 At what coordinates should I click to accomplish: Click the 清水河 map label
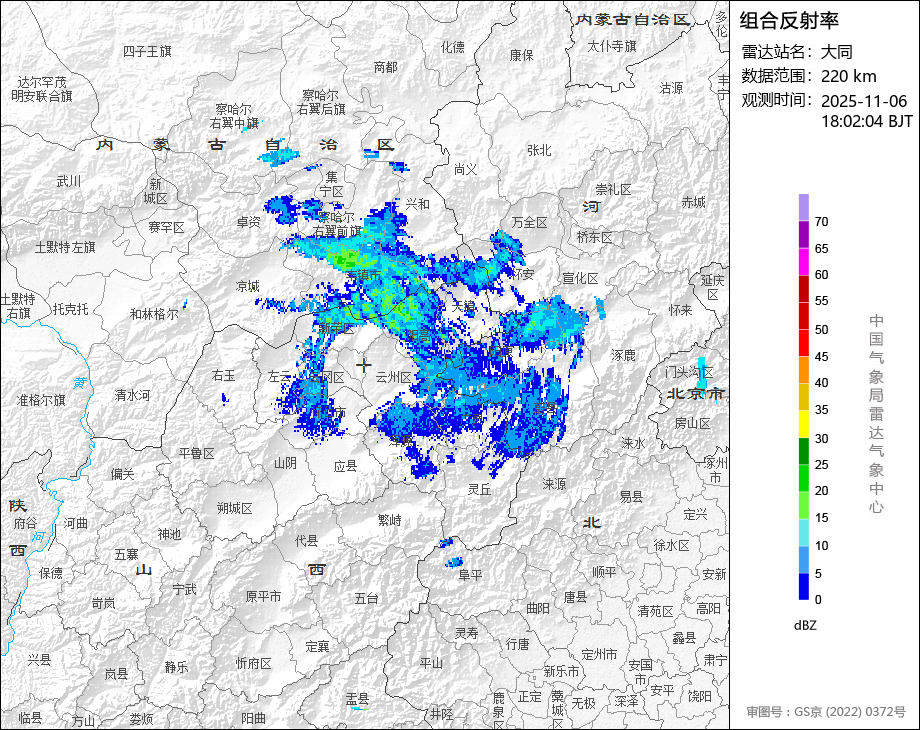(x=132, y=395)
